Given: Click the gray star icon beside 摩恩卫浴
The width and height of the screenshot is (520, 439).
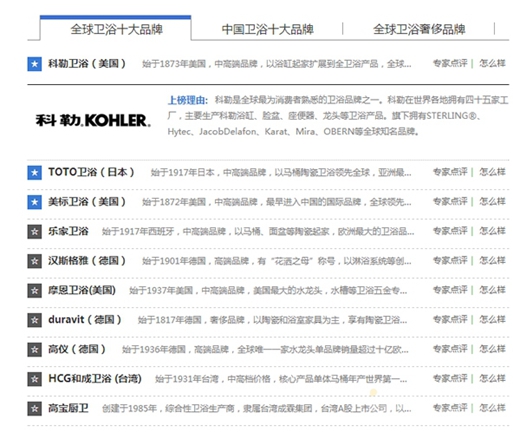Looking at the screenshot, I should pyautogui.click(x=34, y=291).
